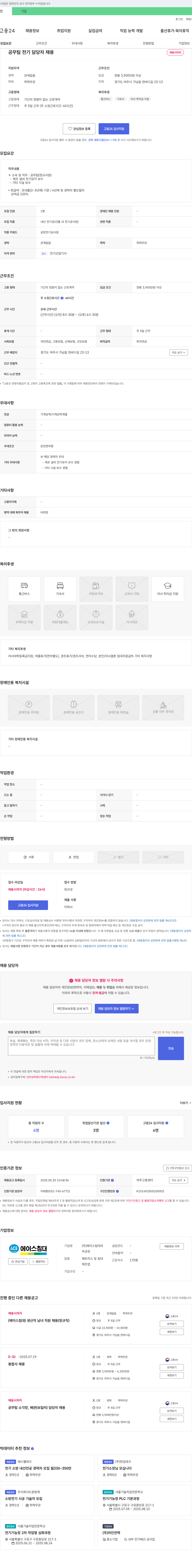Click the 서류 screening method box
Viewport: 192px width, 1568px height.
click(x=29, y=857)
